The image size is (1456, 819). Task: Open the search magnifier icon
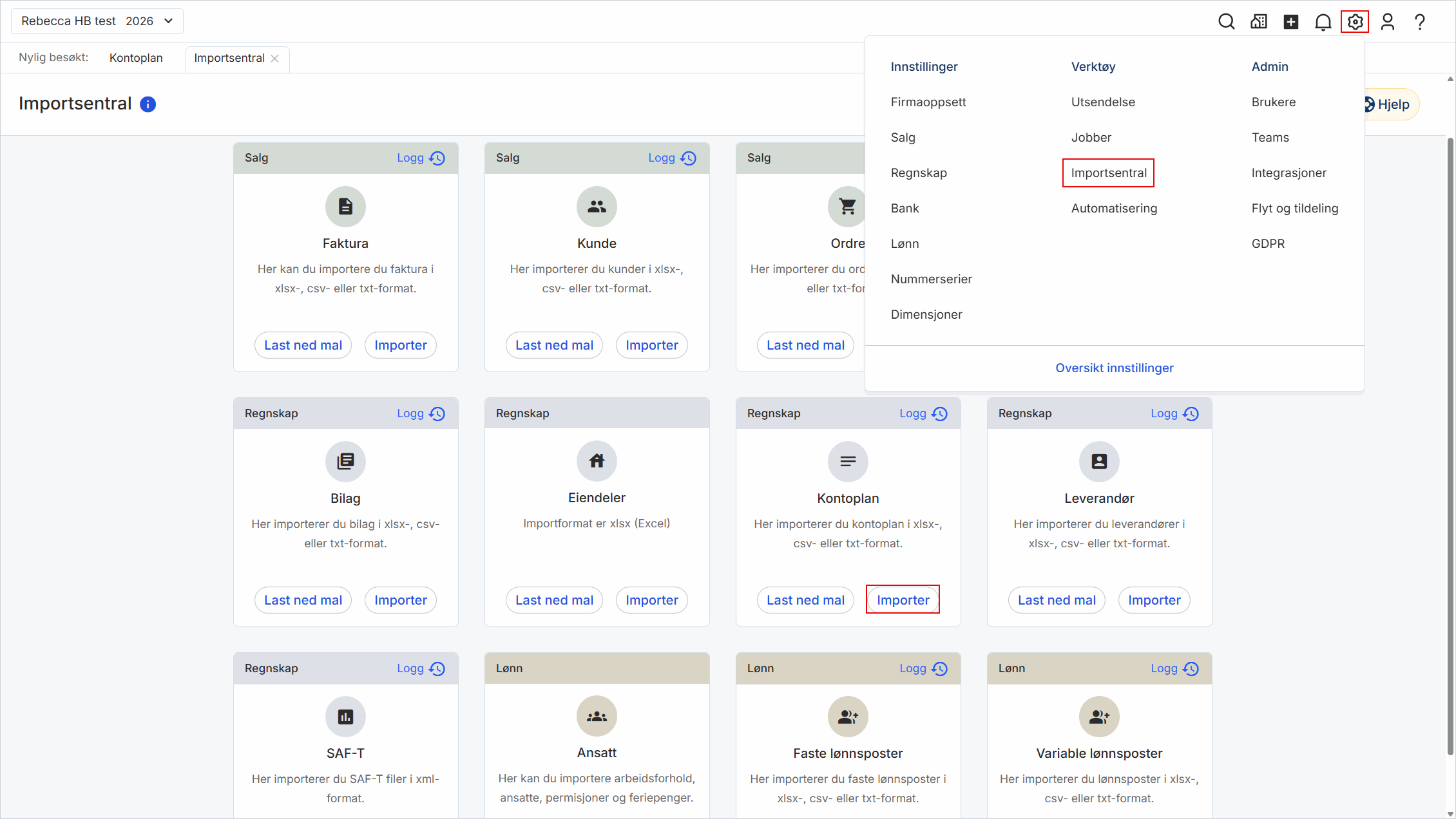click(1226, 22)
